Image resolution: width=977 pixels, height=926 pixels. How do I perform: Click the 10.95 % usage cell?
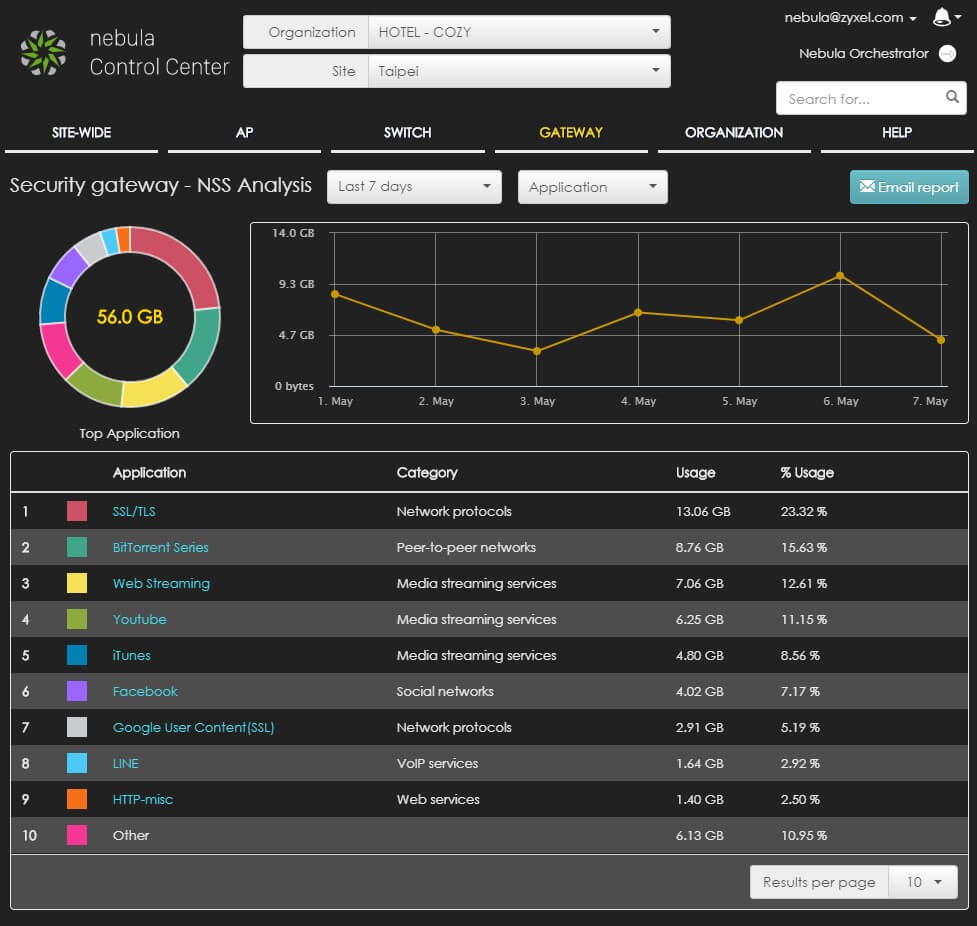tap(804, 836)
